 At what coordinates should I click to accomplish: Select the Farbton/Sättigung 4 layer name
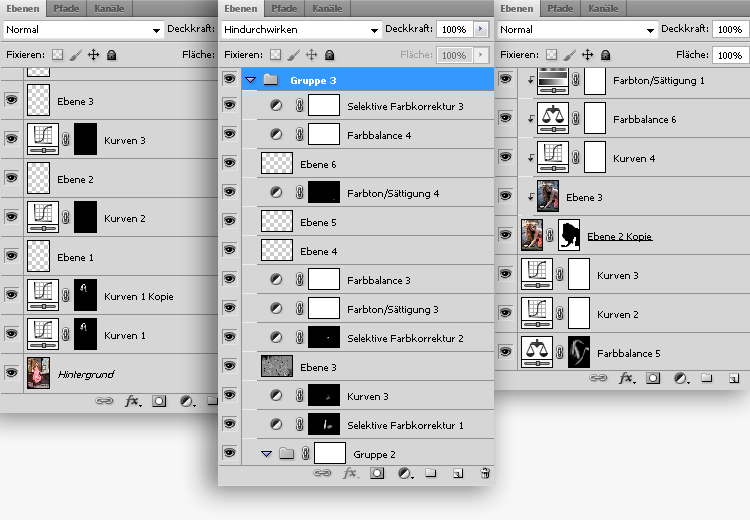click(x=393, y=193)
